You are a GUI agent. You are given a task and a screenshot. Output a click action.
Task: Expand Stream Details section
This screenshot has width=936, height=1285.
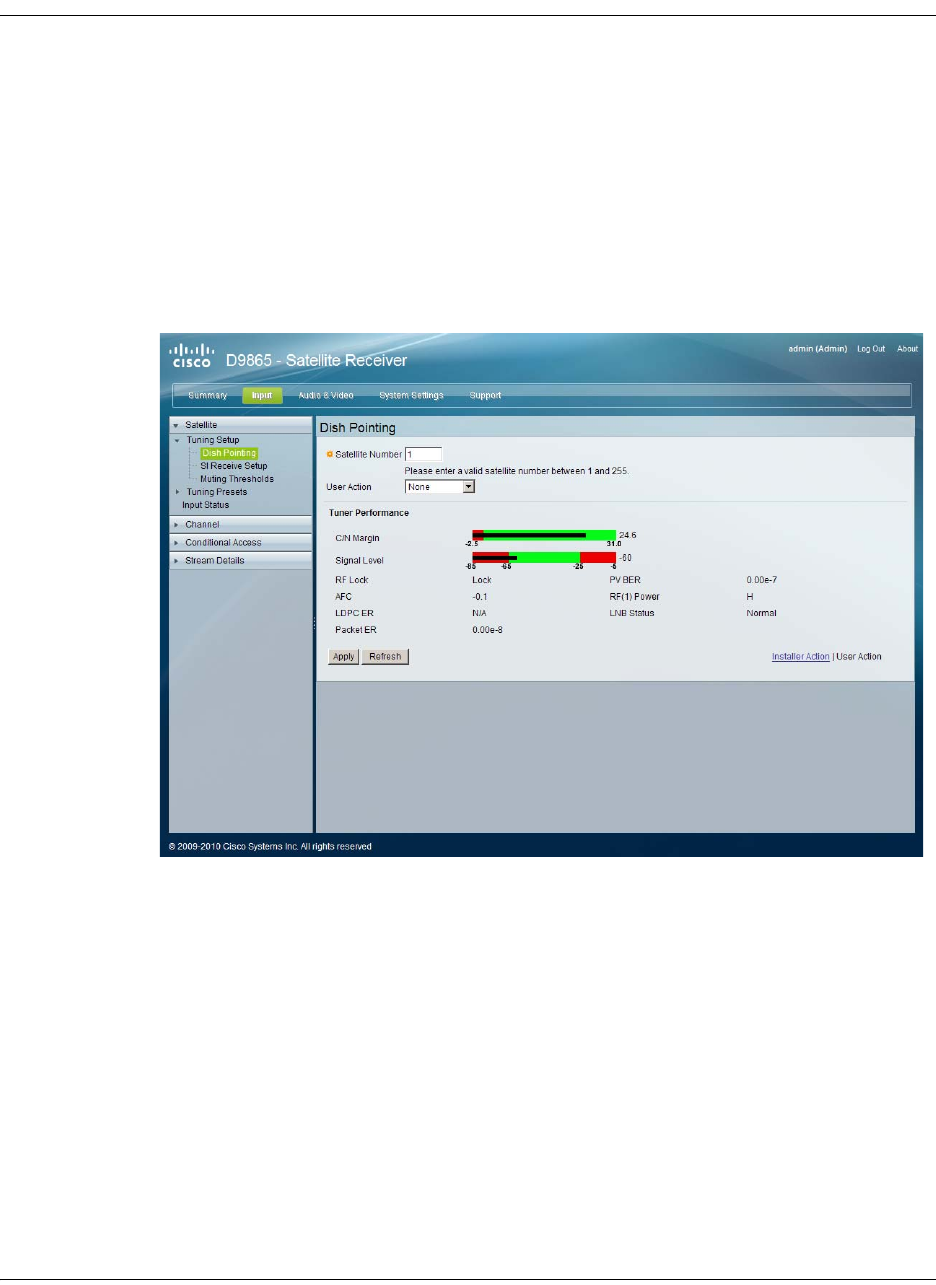click(241, 560)
